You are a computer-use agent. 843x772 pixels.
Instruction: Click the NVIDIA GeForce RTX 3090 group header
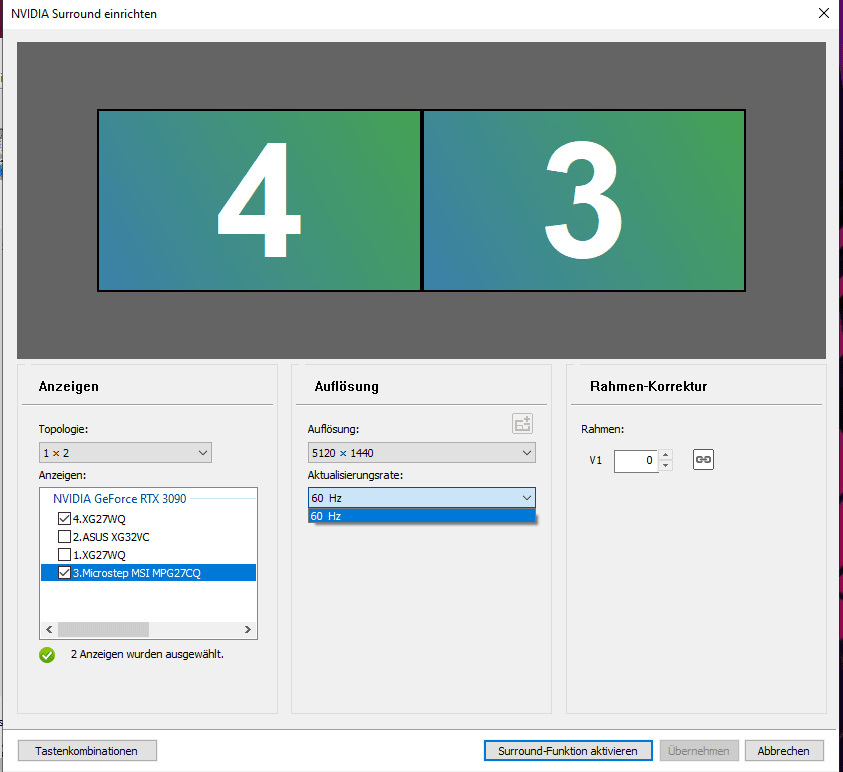click(x=120, y=499)
